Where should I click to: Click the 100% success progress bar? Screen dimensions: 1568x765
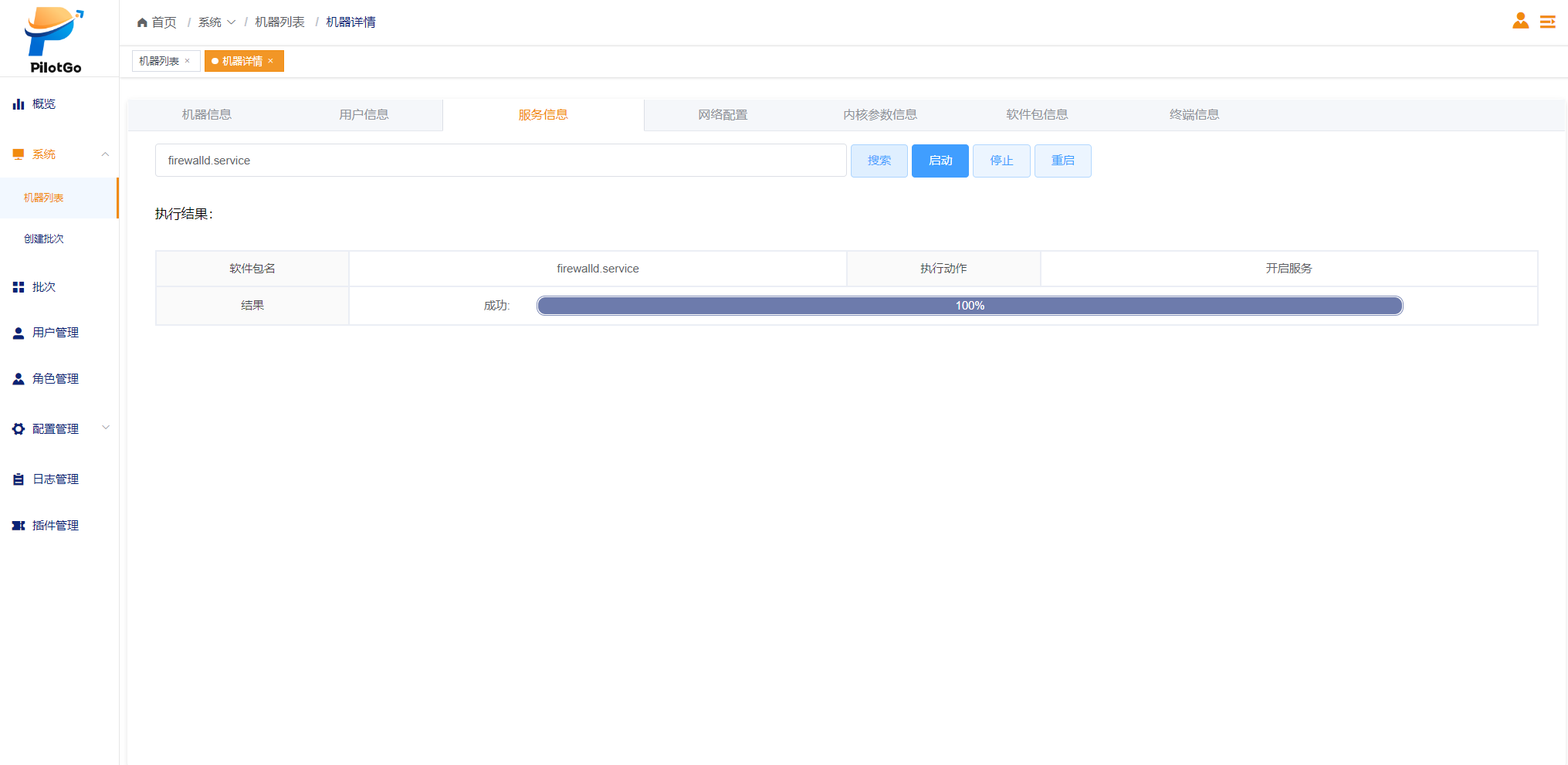click(x=969, y=306)
